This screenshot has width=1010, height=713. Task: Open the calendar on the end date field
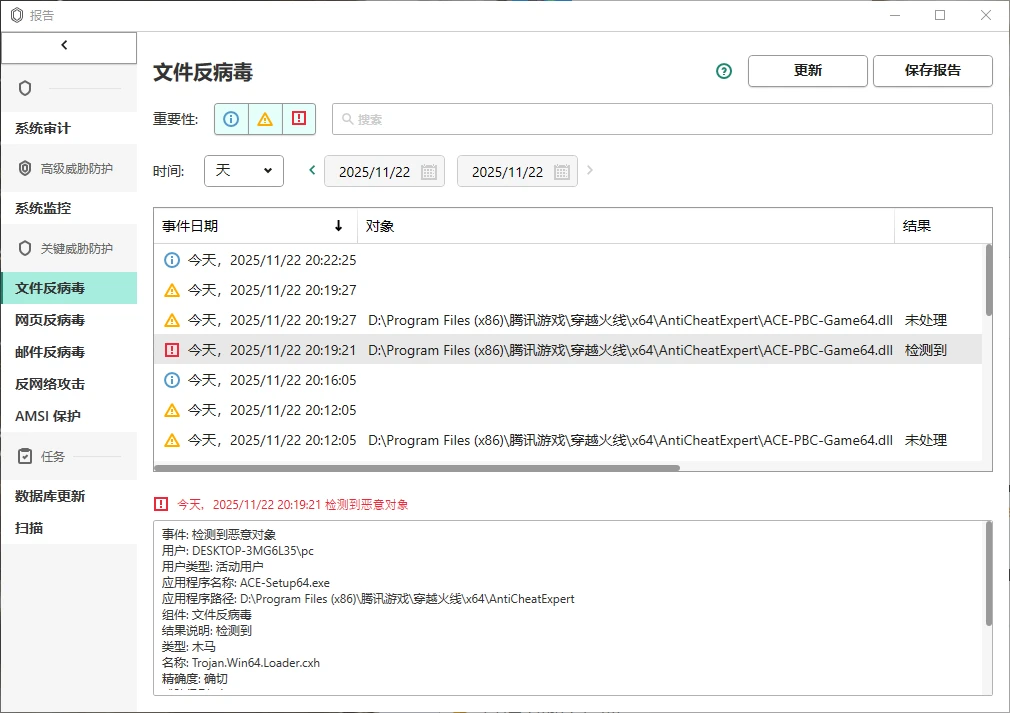click(x=563, y=170)
